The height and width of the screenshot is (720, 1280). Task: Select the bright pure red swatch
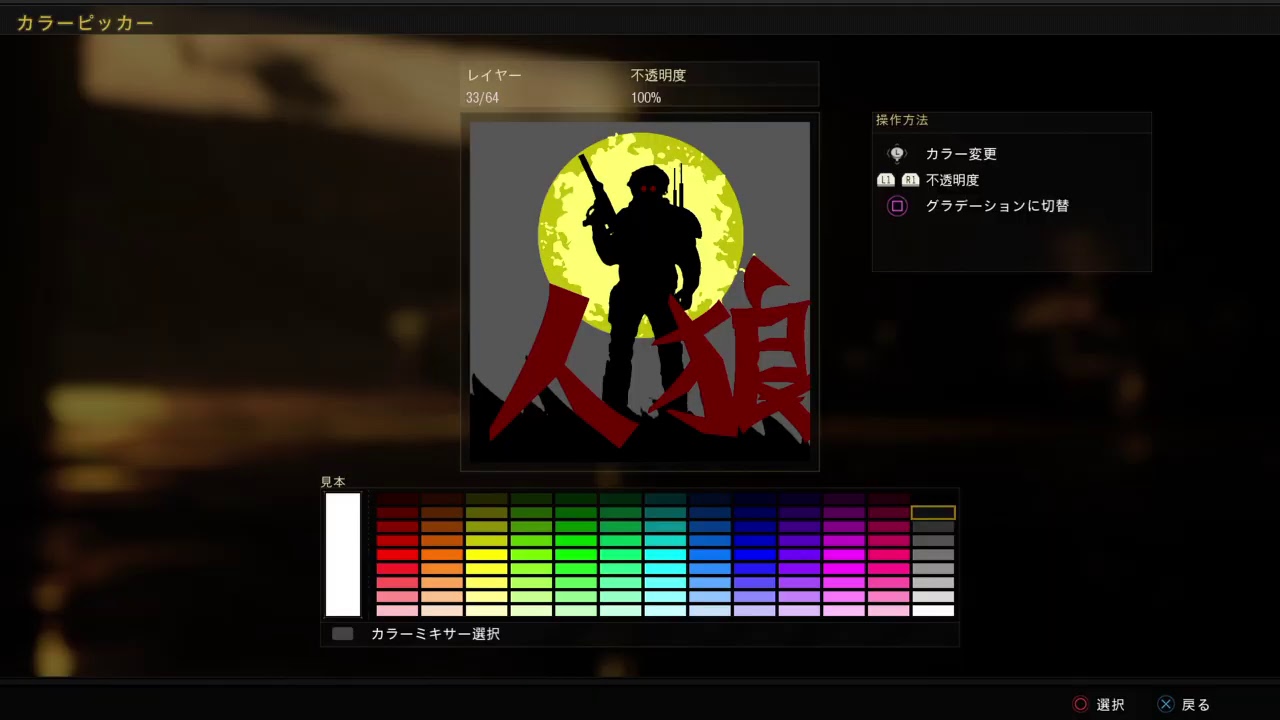point(397,554)
